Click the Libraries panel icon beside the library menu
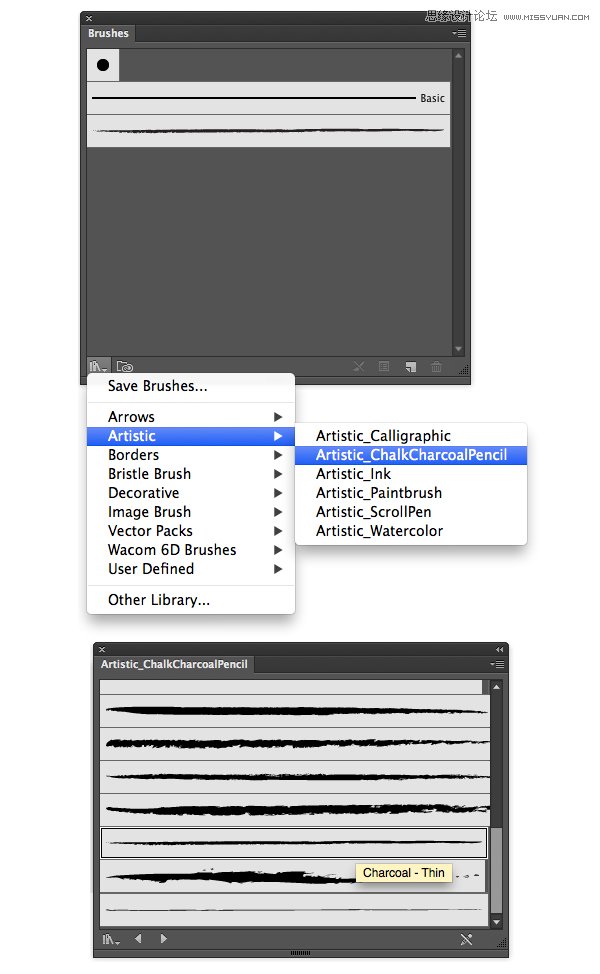Screen dimensions: 600x974 pyautogui.click(x=125, y=367)
